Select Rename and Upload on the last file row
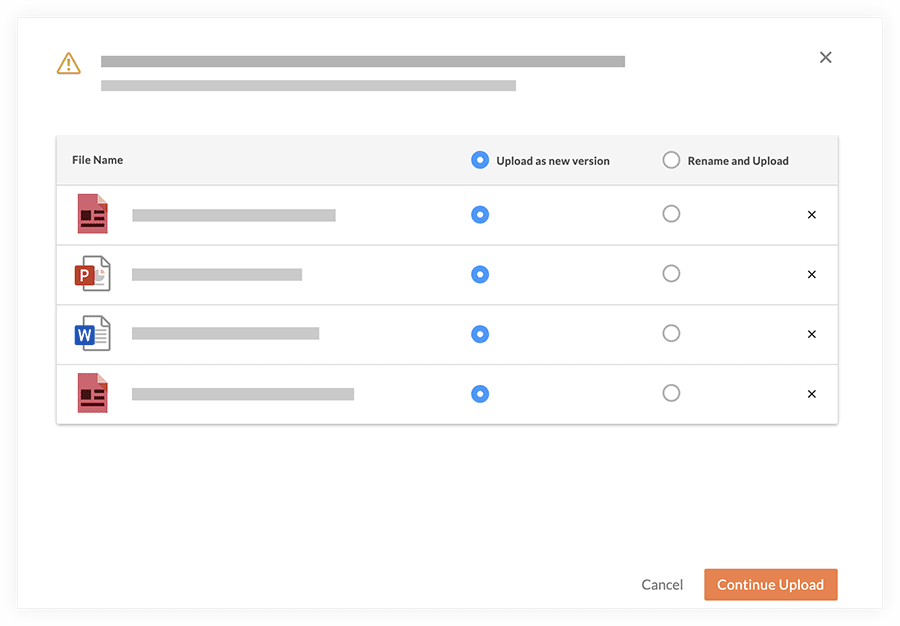This screenshot has height=626, width=900. [671, 393]
